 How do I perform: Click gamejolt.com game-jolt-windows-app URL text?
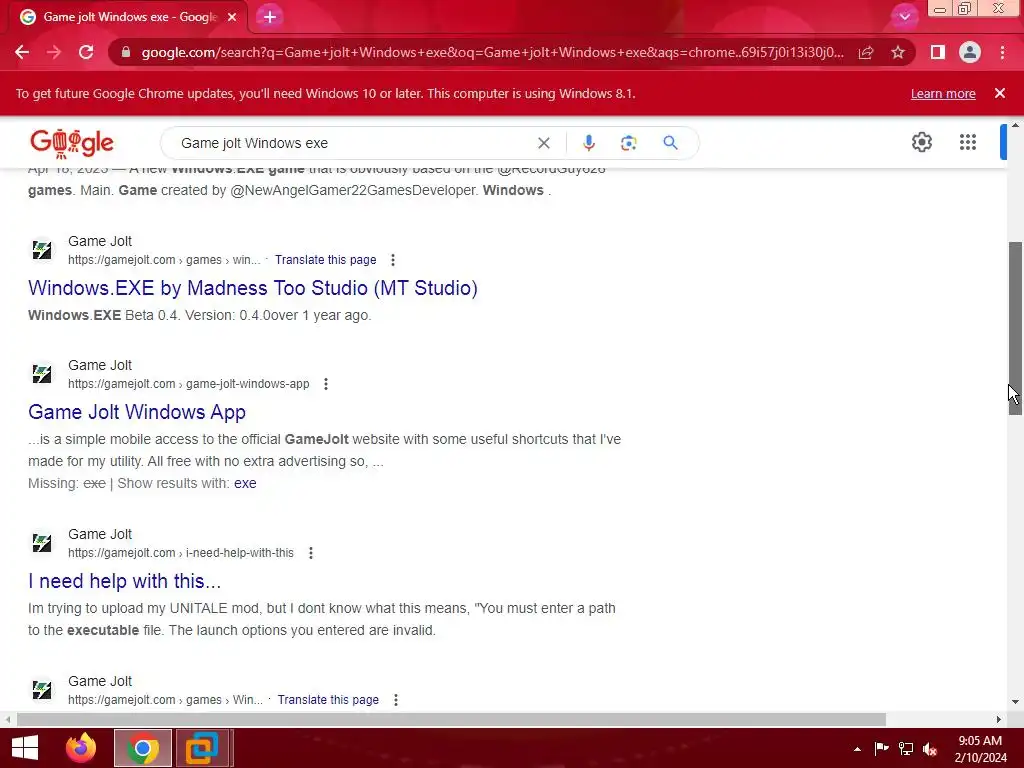point(189,384)
